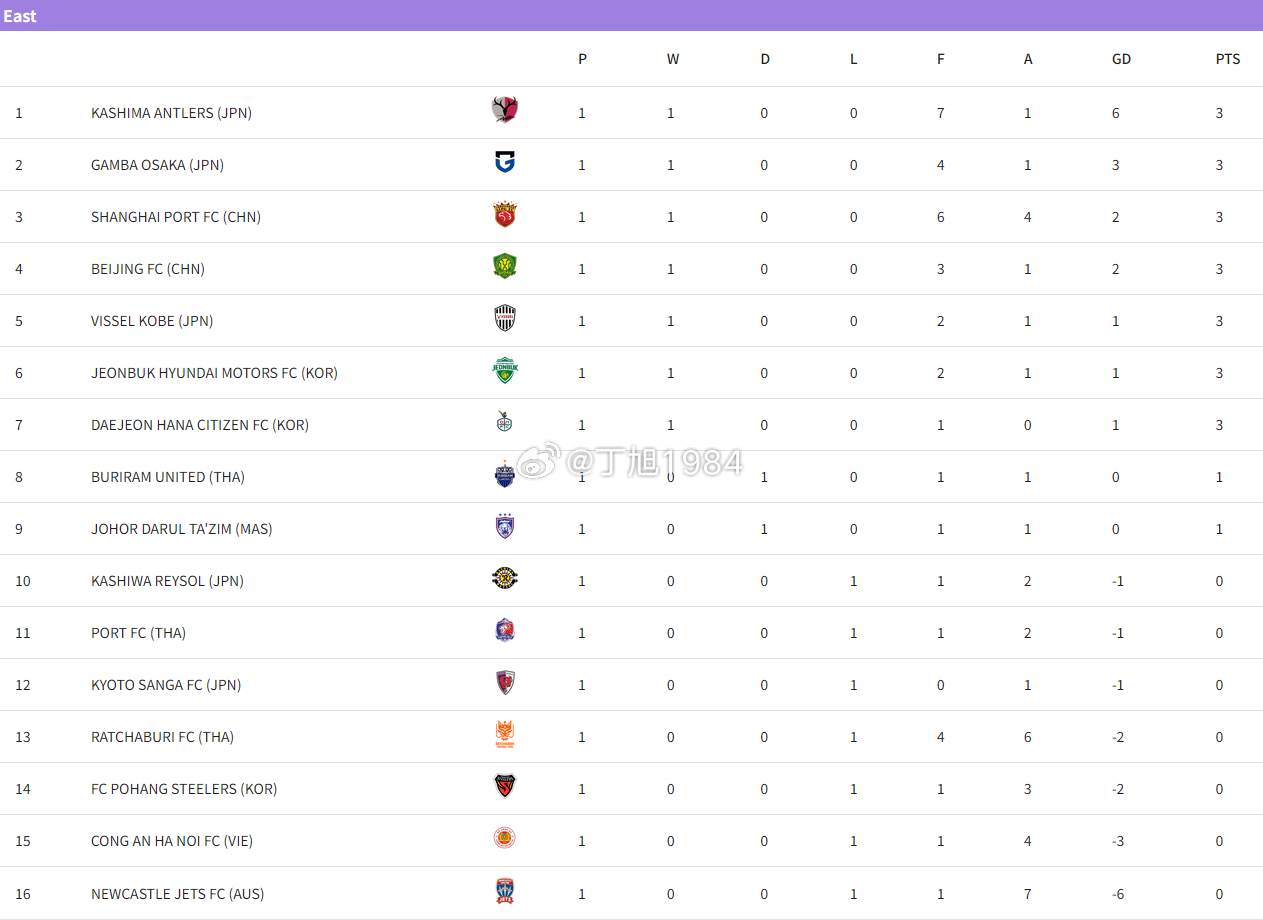Click the F column header
This screenshot has height=920, width=1263.
click(940, 59)
